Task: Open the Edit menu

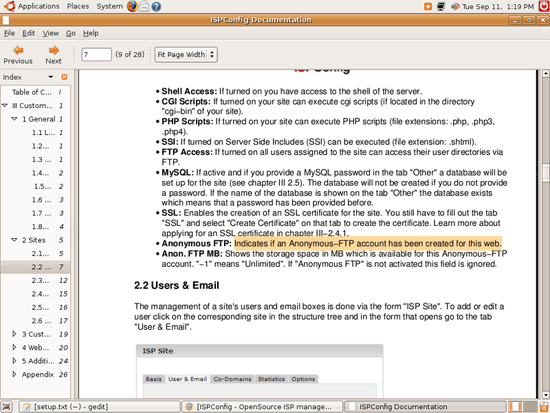Action: tap(28, 33)
